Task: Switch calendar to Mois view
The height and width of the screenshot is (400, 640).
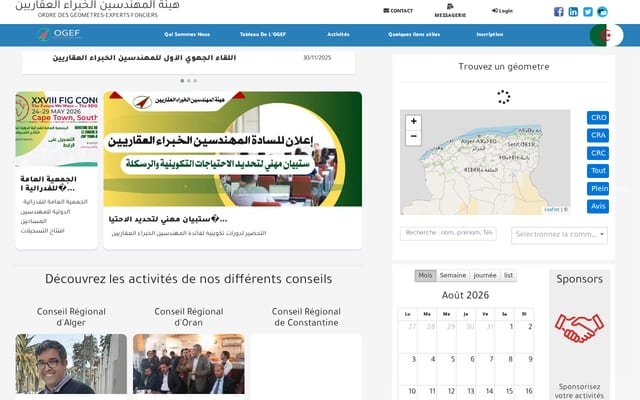Action: coord(425,276)
